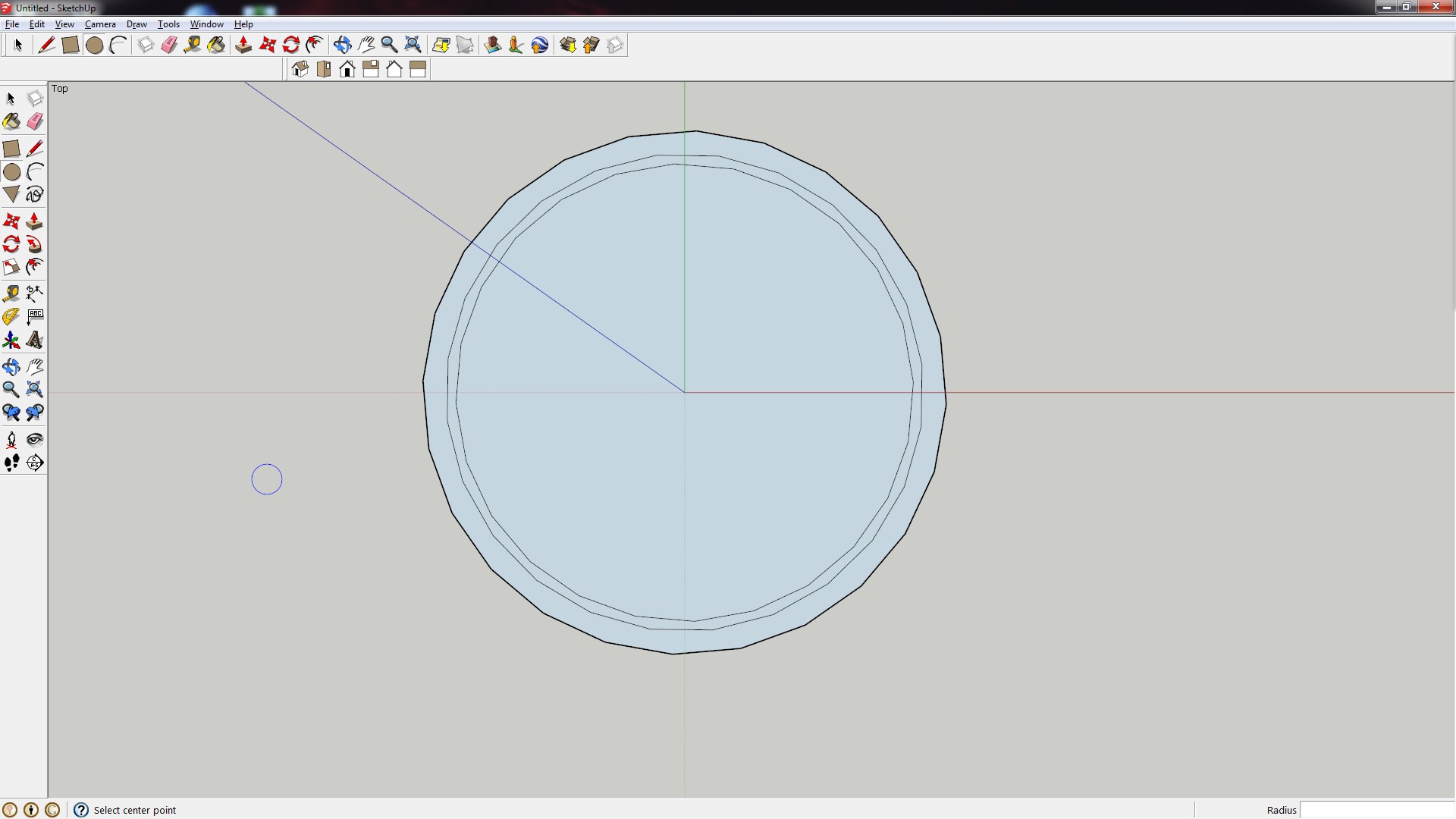Switch to Left view icon
Image resolution: width=1456 pixels, height=819 pixels.
(x=418, y=70)
